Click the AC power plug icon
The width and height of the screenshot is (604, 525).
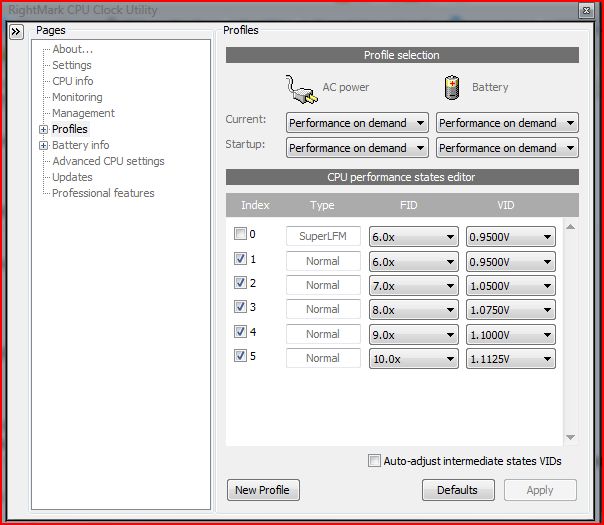point(301,89)
